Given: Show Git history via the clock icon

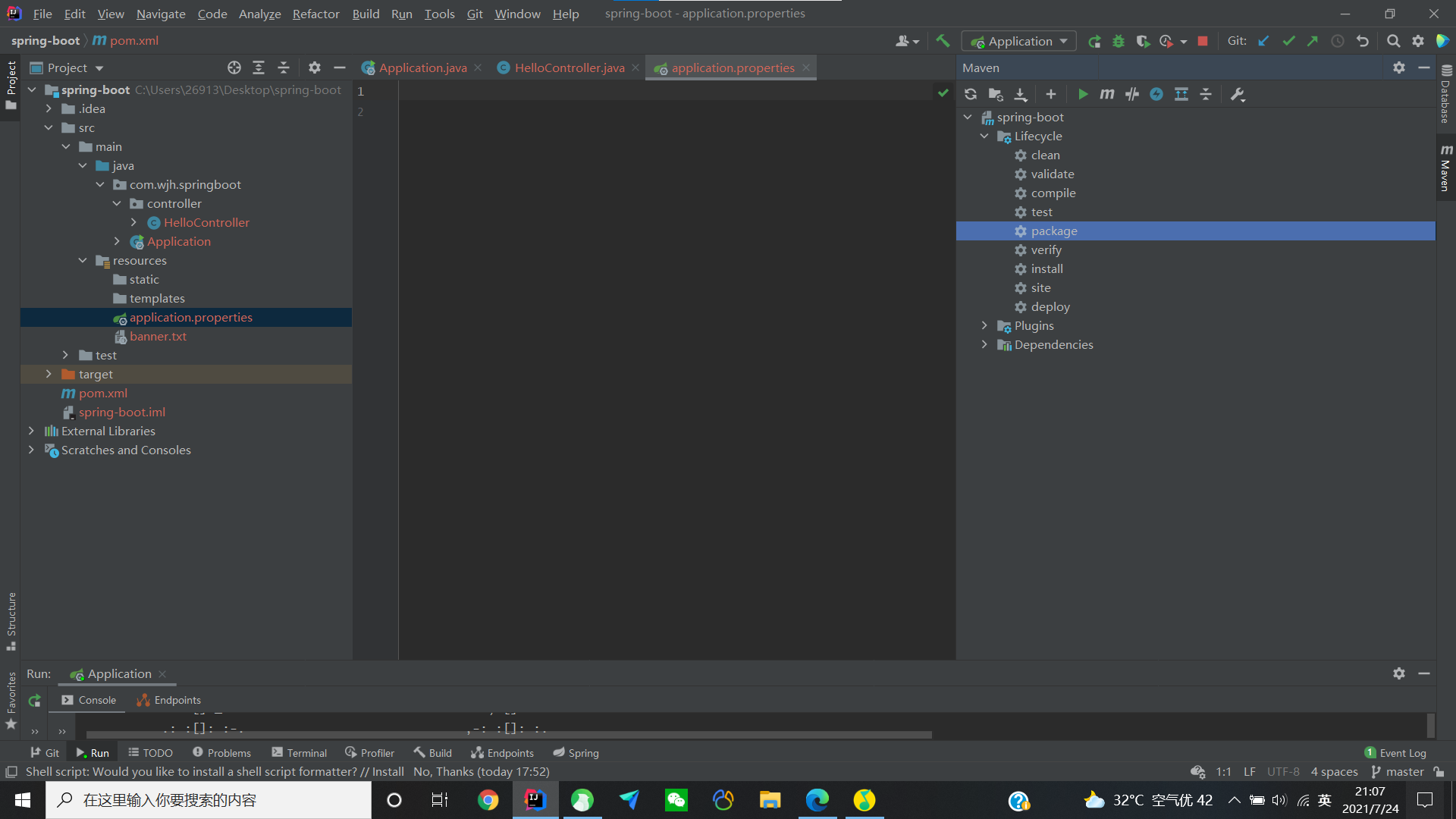Looking at the screenshot, I should 1338,41.
